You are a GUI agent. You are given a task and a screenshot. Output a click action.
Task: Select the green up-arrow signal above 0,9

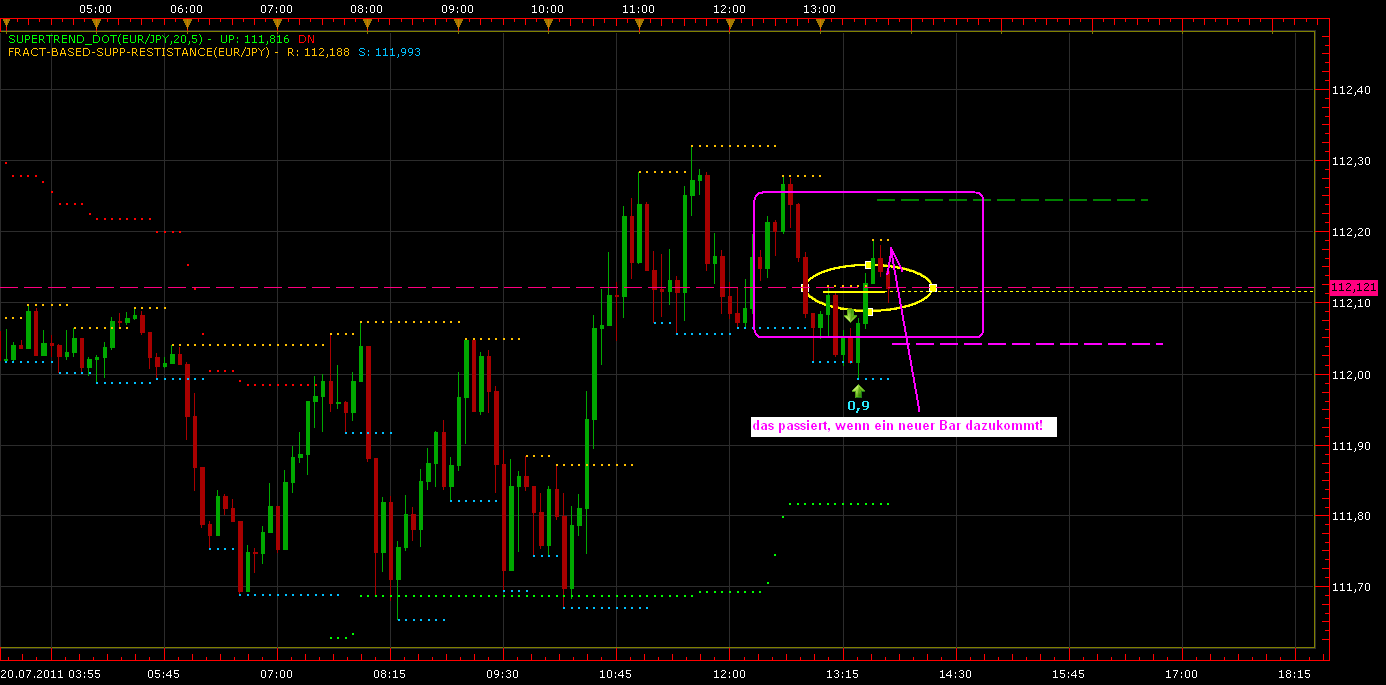(858, 390)
